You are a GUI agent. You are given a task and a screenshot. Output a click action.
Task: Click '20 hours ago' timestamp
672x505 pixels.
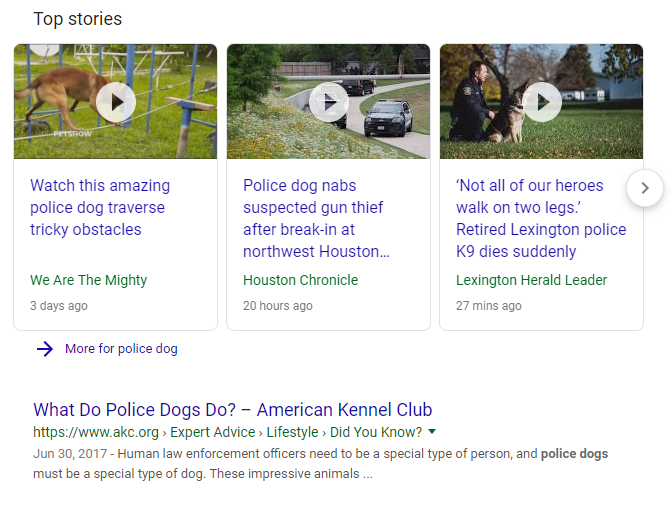pos(278,306)
